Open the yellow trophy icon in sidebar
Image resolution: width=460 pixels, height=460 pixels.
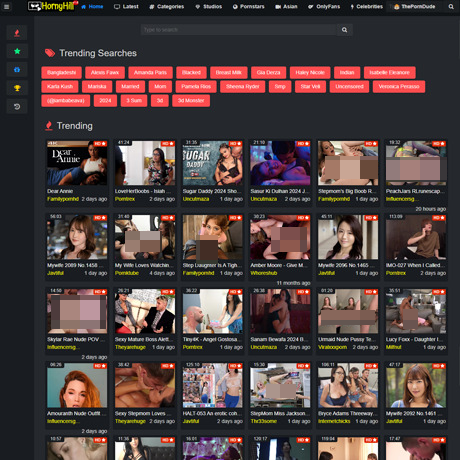point(17,88)
